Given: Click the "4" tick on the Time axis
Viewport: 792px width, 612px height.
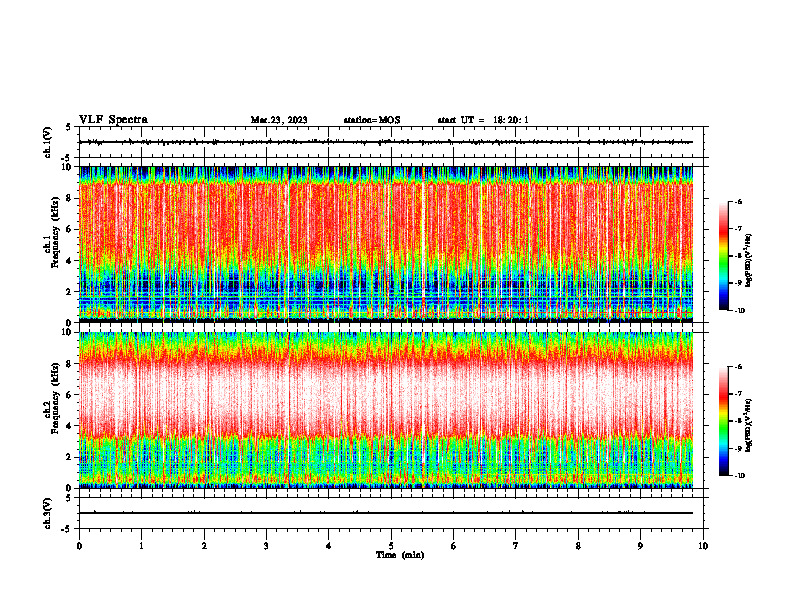Looking at the screenshot, I should coord(329,546).
